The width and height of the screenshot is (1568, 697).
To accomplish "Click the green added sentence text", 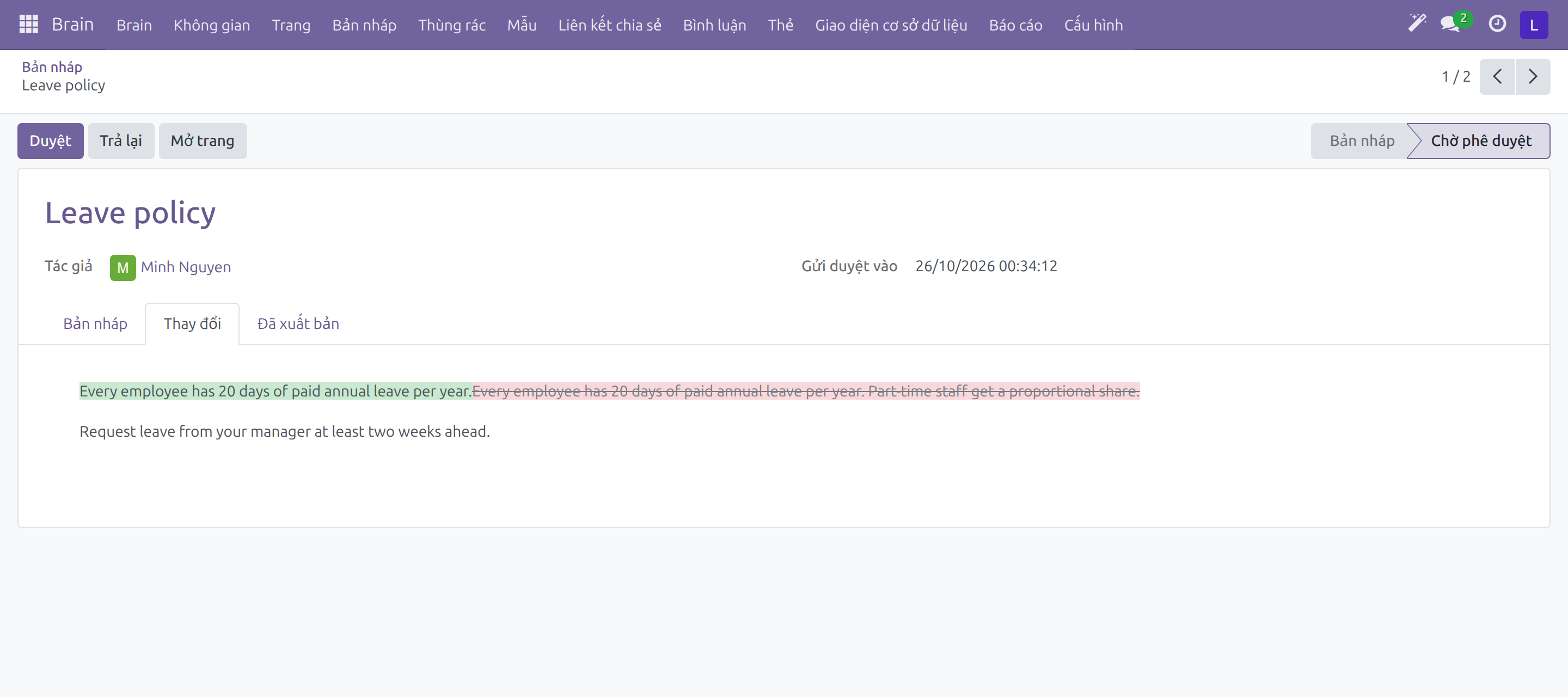I will click(275, 391).
